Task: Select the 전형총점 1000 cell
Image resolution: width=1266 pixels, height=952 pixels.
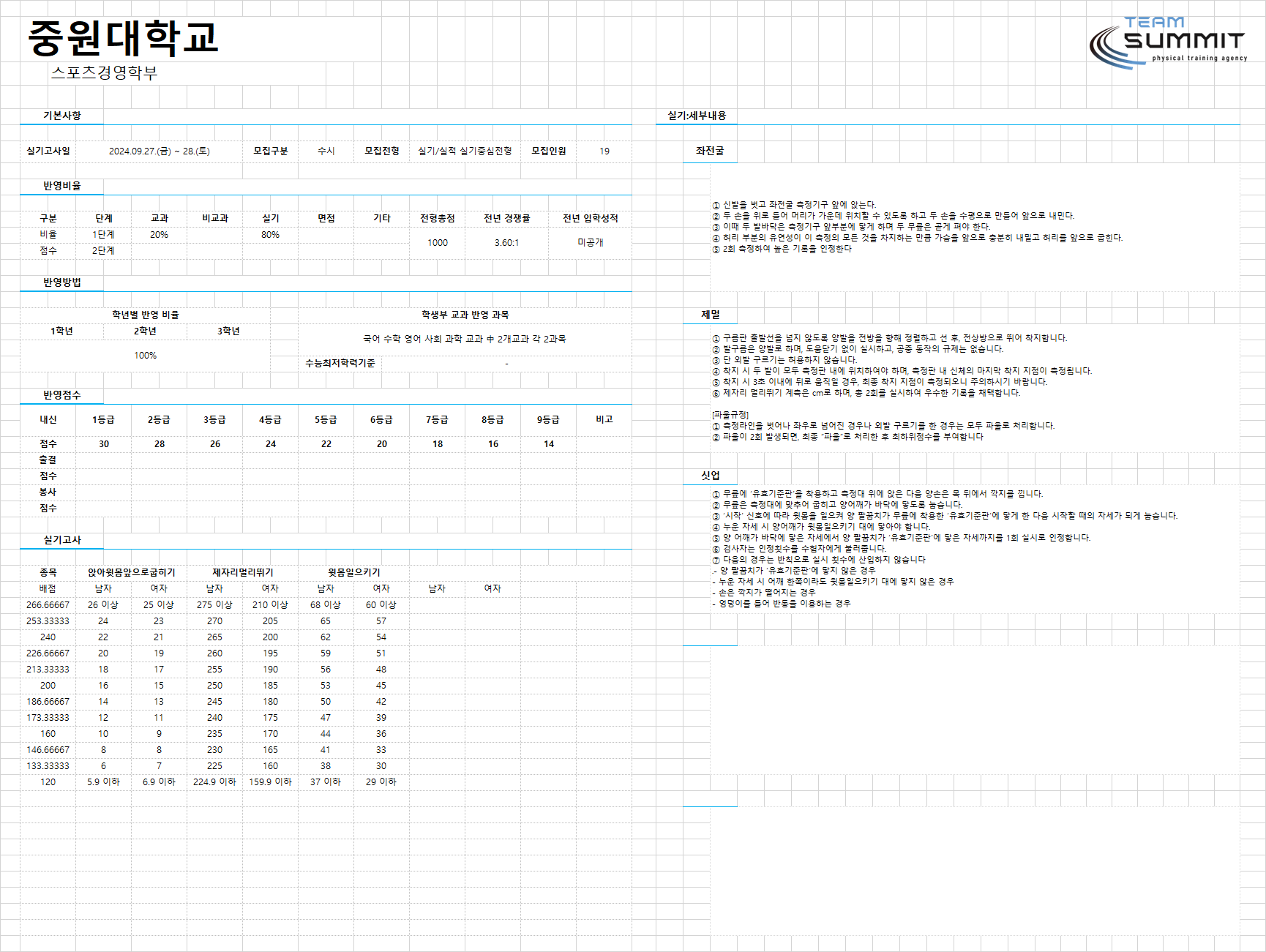Action: (437, 243)
